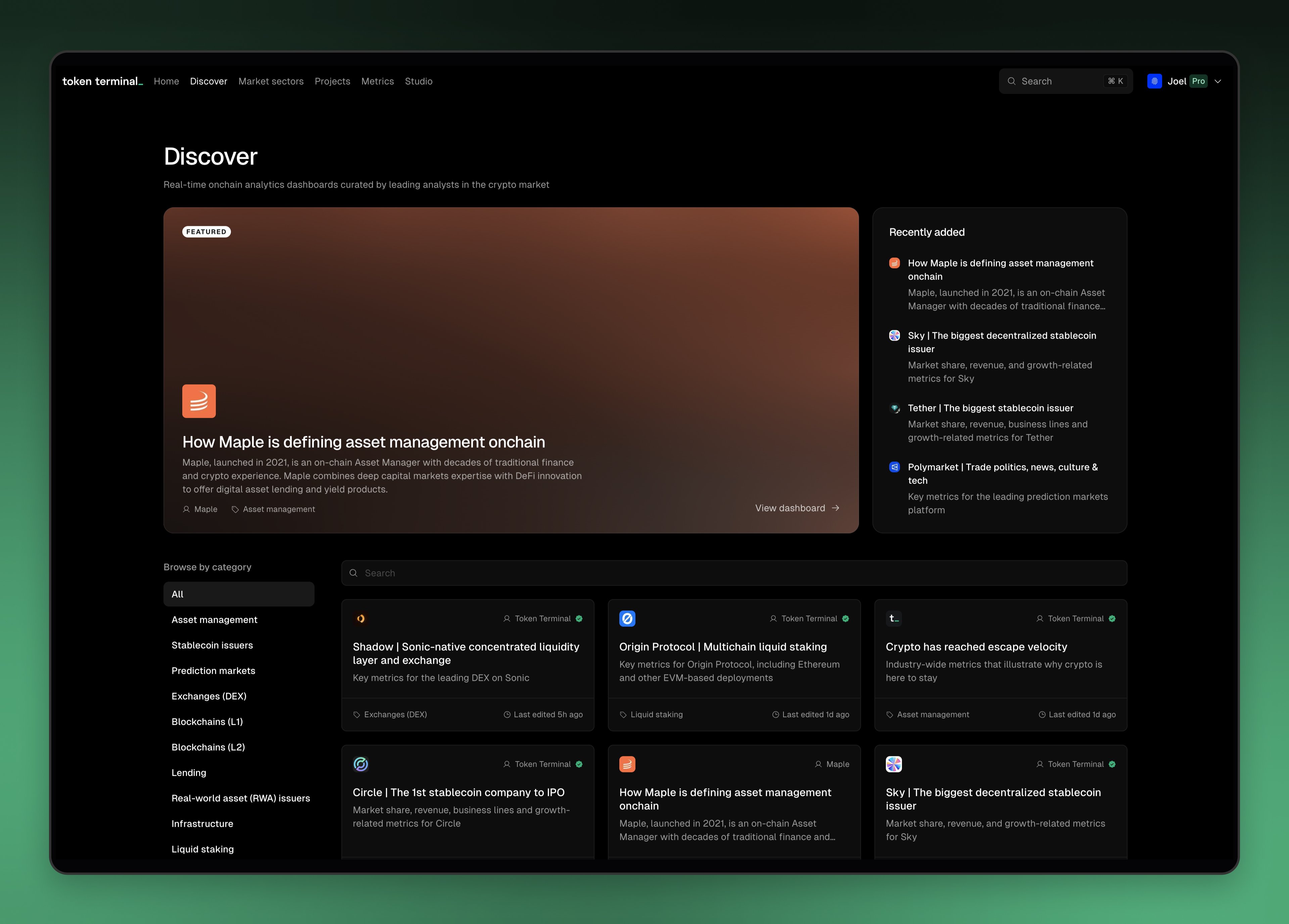The image size is (1289, 924).
Task: Click Polymarket icon in Recently added list
Action: click(895, 467)
